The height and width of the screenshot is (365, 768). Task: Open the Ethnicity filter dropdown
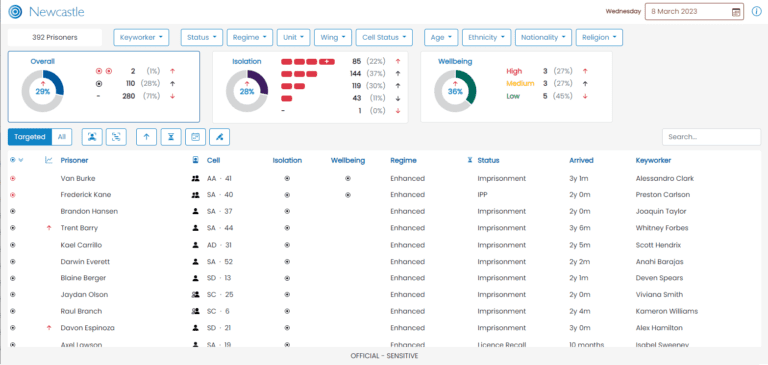(x=486, y=37)
